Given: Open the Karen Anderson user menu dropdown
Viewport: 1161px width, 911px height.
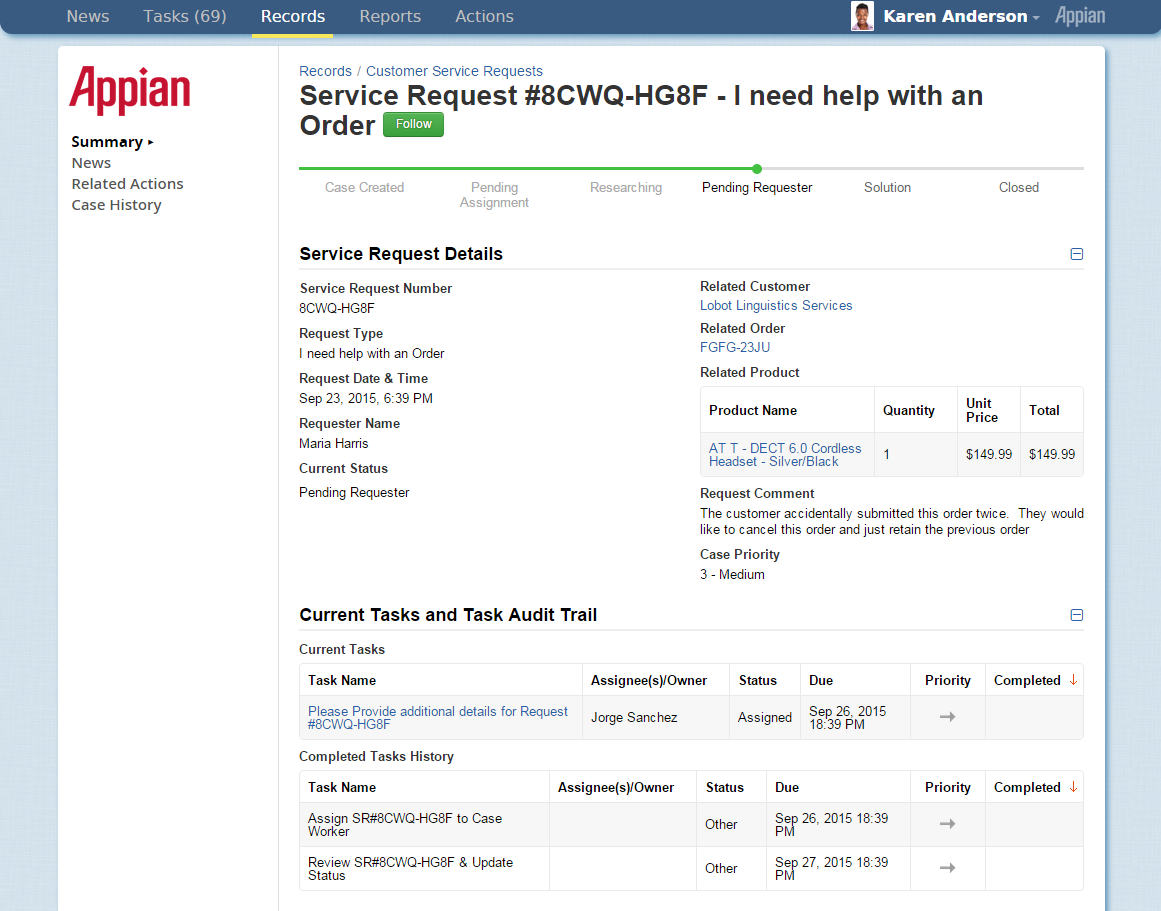Looking at the screenshot, I should click(x=961, y=16).
